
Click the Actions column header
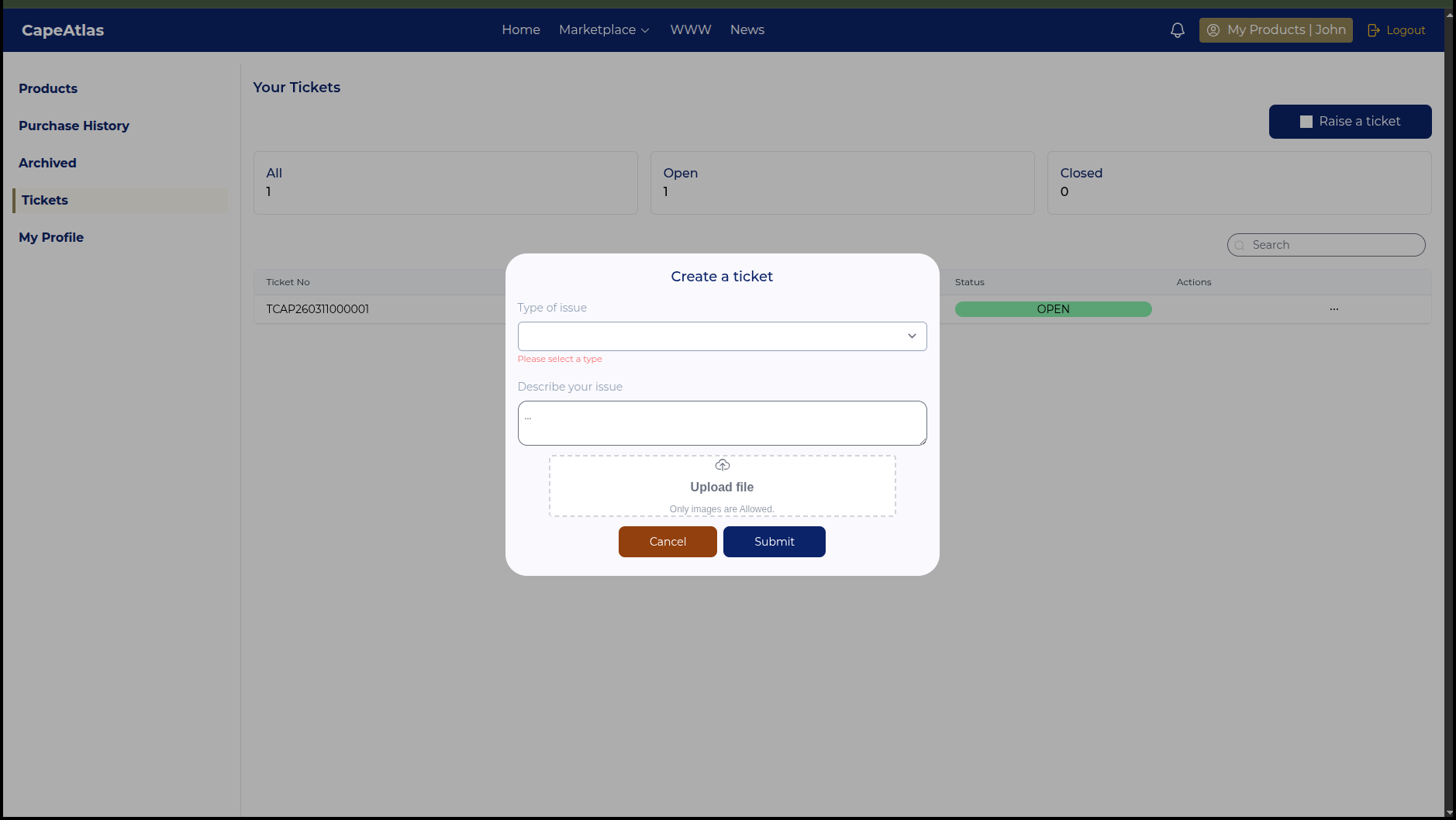(1193, 282)
